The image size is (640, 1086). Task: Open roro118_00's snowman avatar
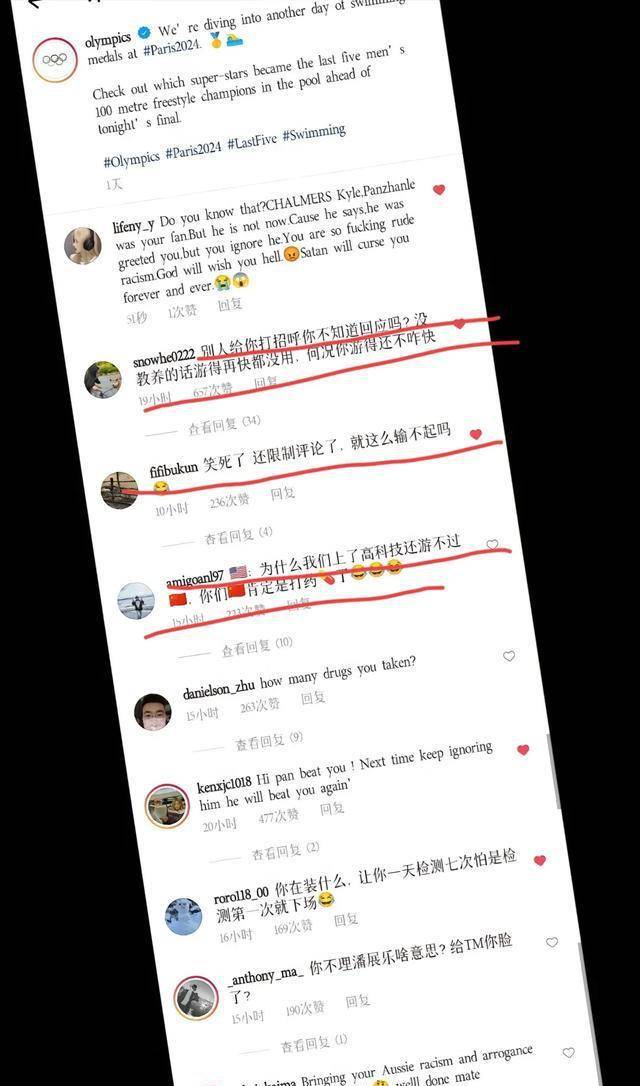[184, 917]
